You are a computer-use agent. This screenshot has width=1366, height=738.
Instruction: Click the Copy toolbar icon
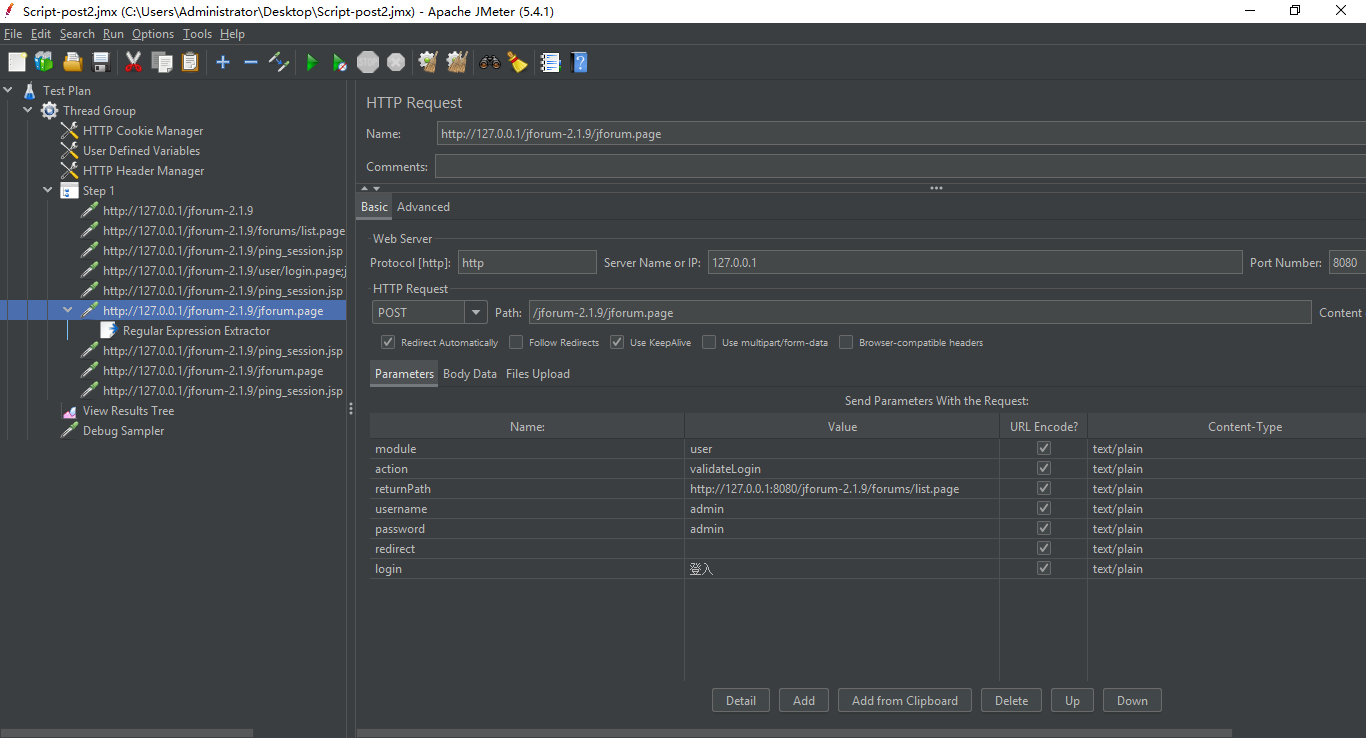pyautogui.click(x=161, y=62)
